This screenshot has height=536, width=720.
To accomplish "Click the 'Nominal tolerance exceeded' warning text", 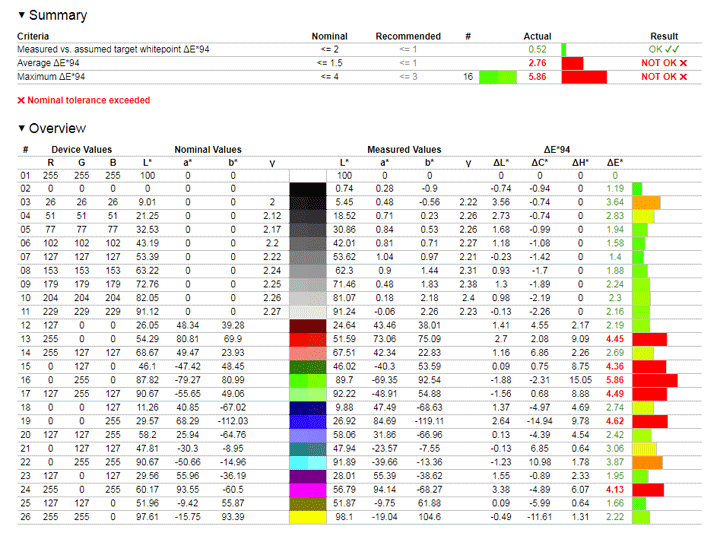I will pos(89,100).
